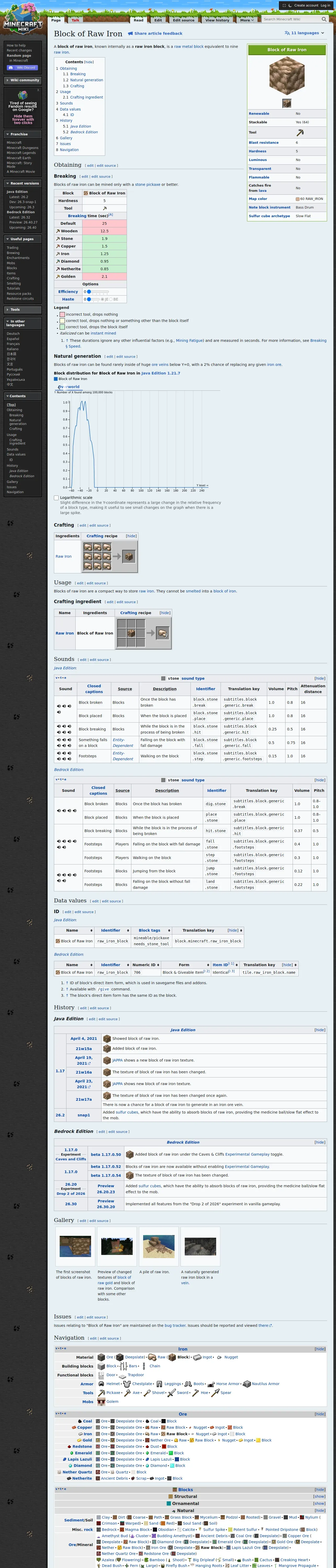The image size is (336, 1568).
Task: Click the crafting output block of raw iron
Action: pyautogui.click(x=129, y=556)
